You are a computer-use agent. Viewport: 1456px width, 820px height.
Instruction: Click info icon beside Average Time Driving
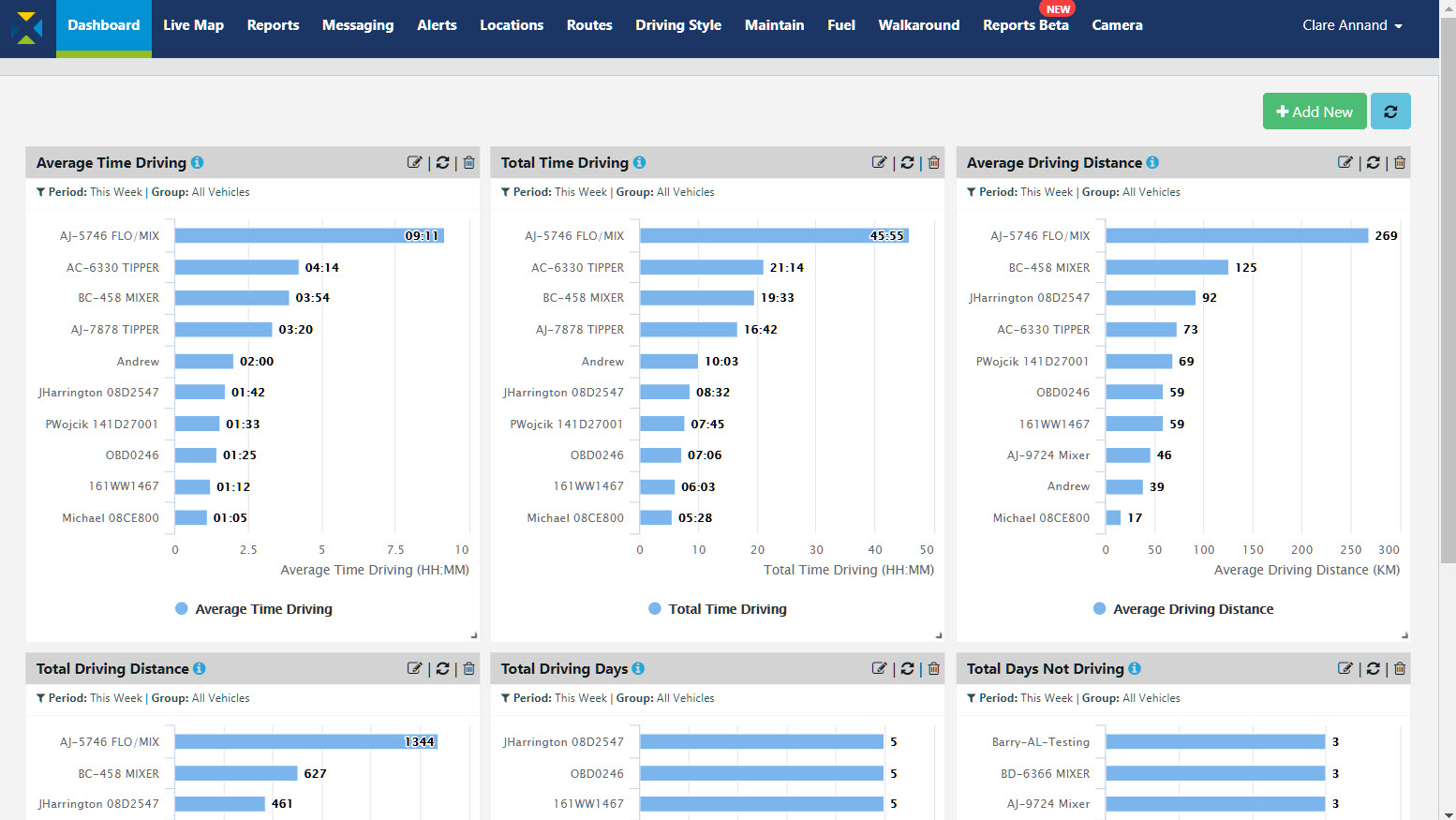point(198,162)
